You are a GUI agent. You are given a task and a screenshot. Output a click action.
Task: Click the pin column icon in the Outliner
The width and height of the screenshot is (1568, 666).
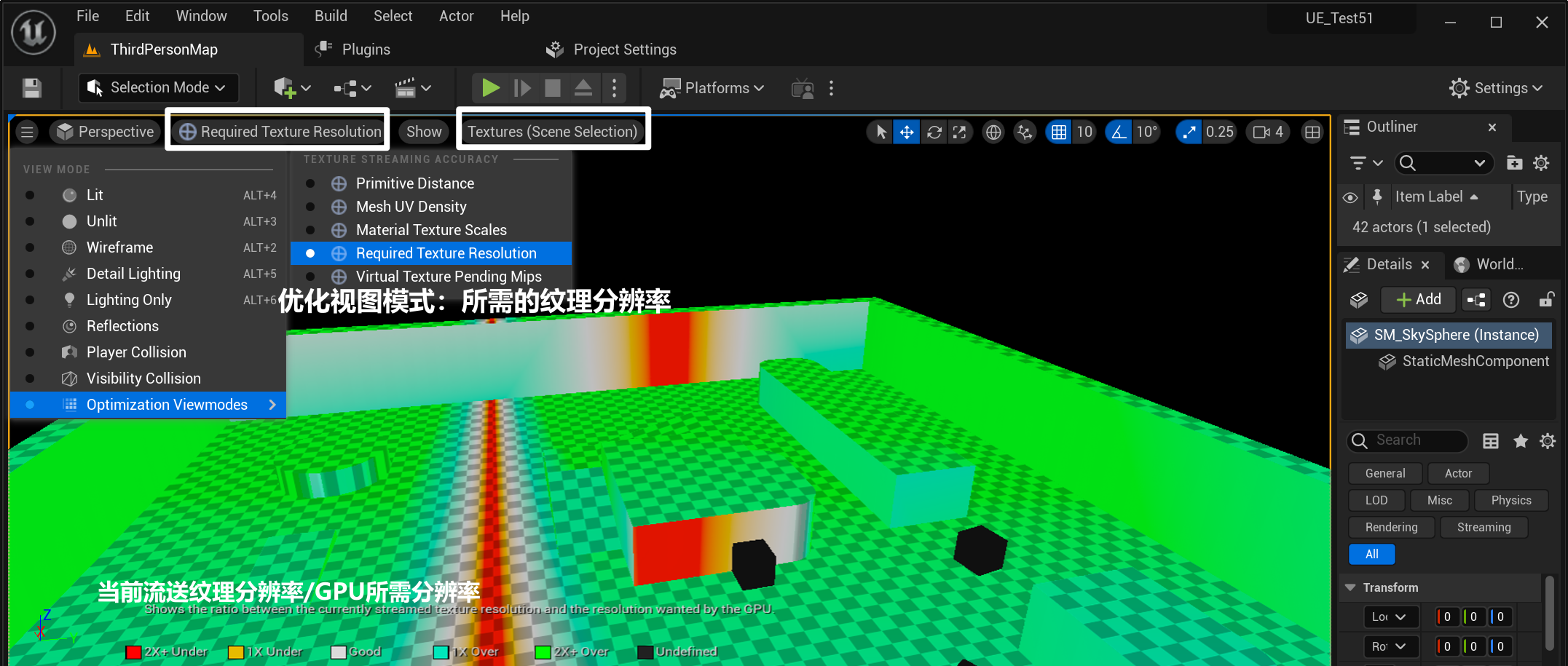coord(1377,197)
